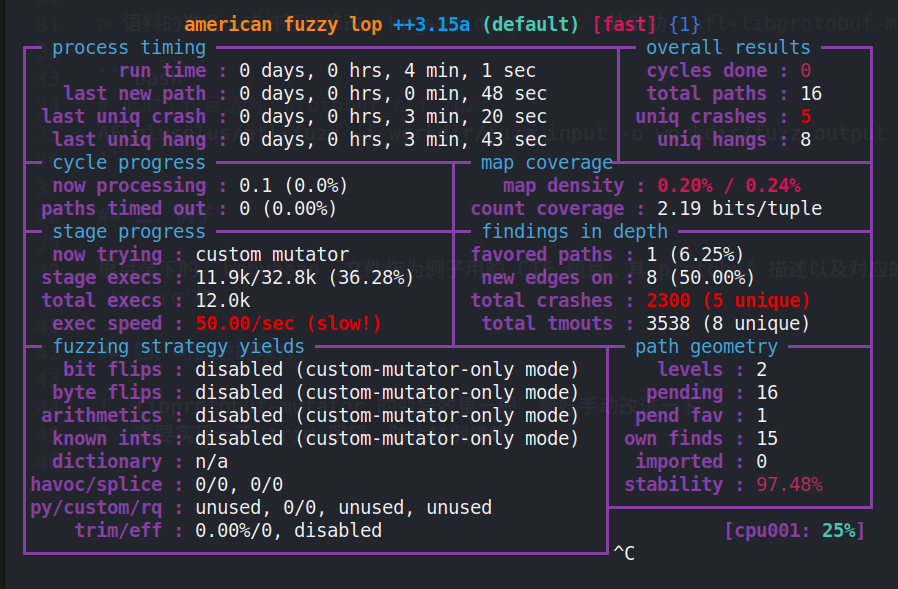Click the "overall results" section header
This screenshot has height=589, width=898.
point(727,47)
